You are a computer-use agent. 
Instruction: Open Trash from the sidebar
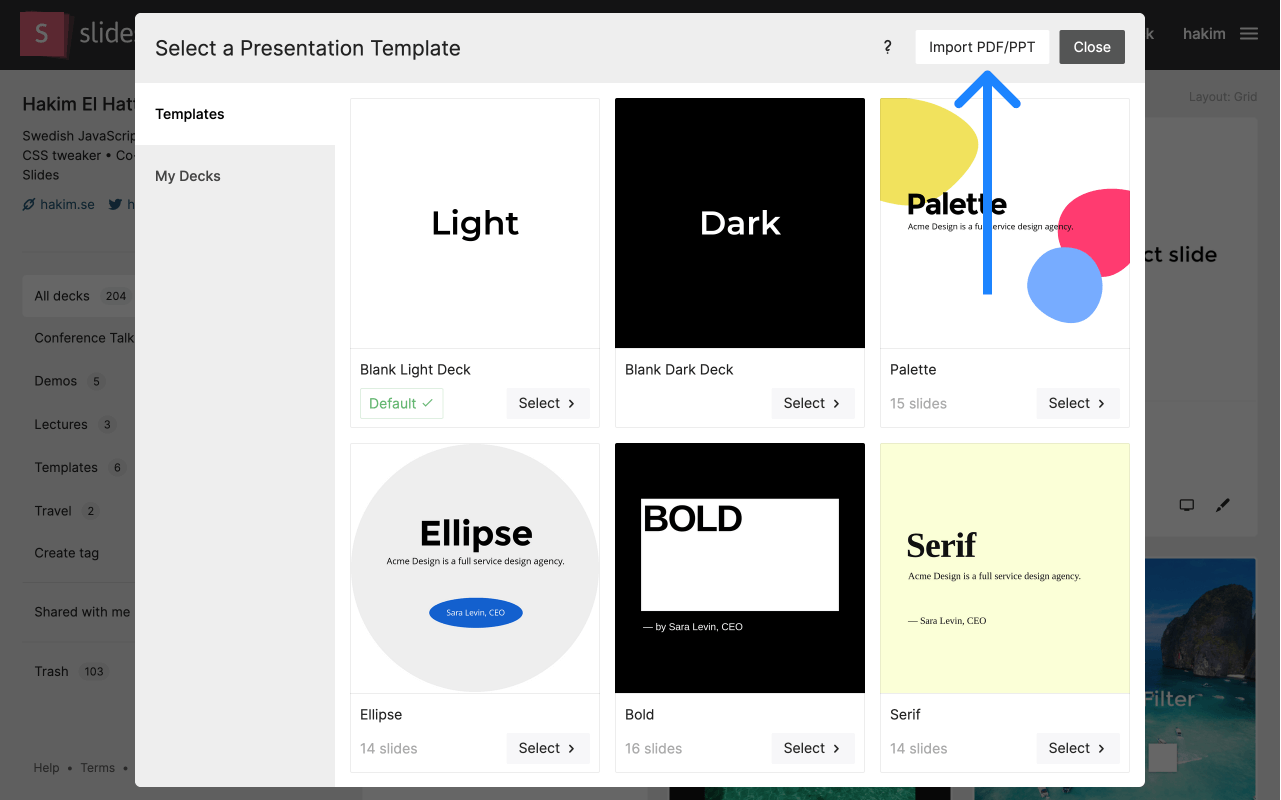click(51, 671)
